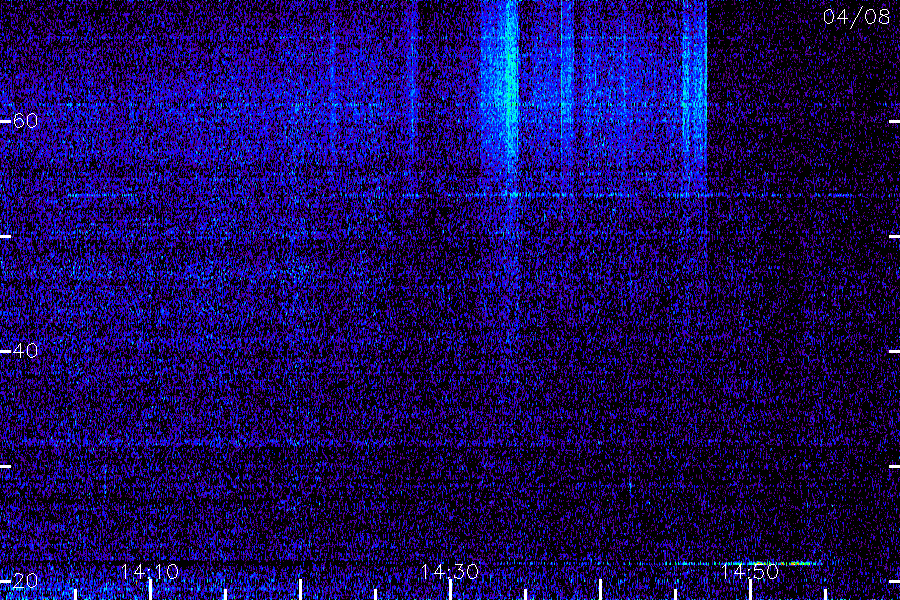This screenshot has height=600, width=900.
Task: Click the 14:30 time label
Action: coord(449,571)
